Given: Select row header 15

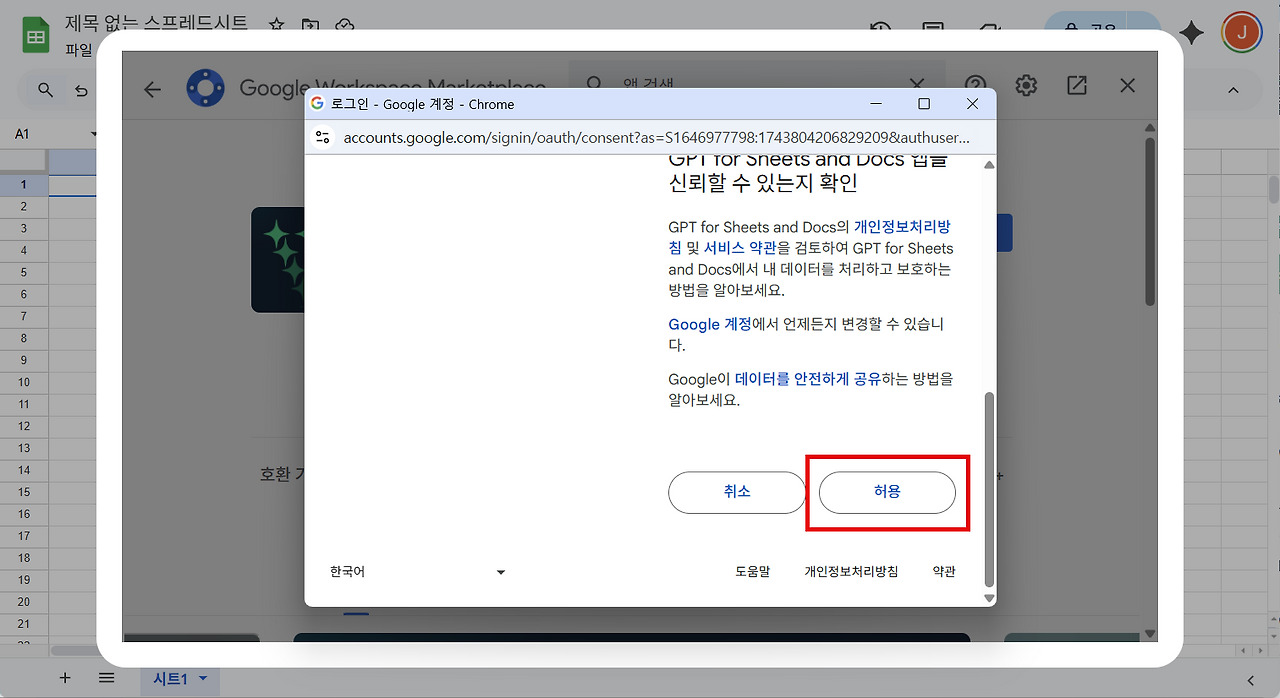Looking at the screenshot, I should (x=23, y=492).
